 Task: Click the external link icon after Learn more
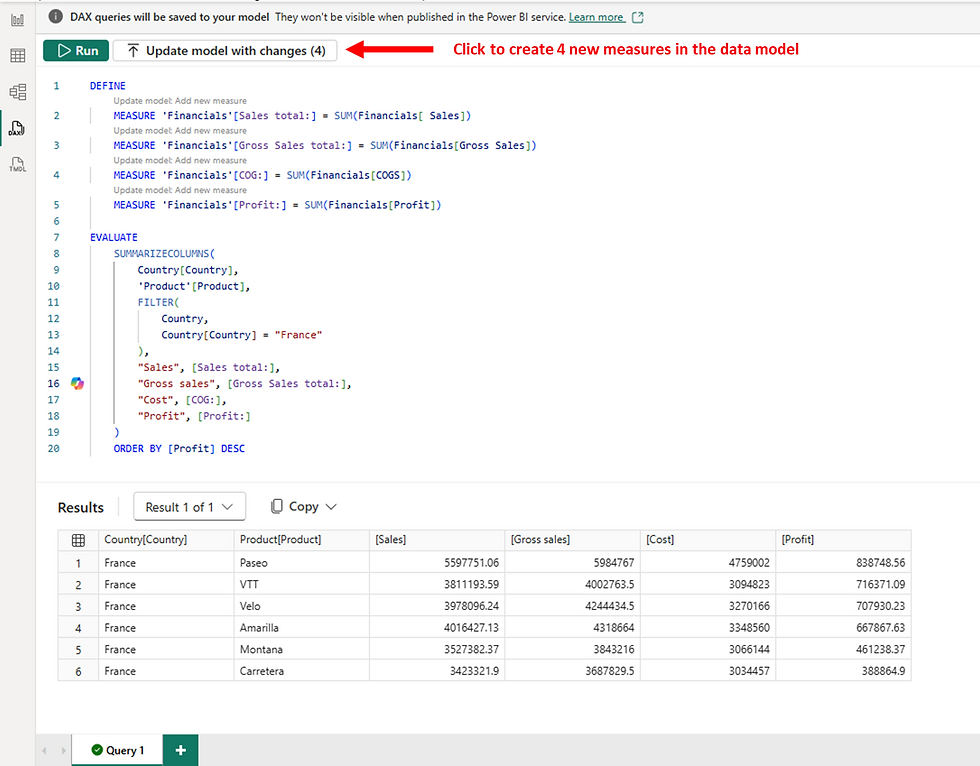(638, 17)
